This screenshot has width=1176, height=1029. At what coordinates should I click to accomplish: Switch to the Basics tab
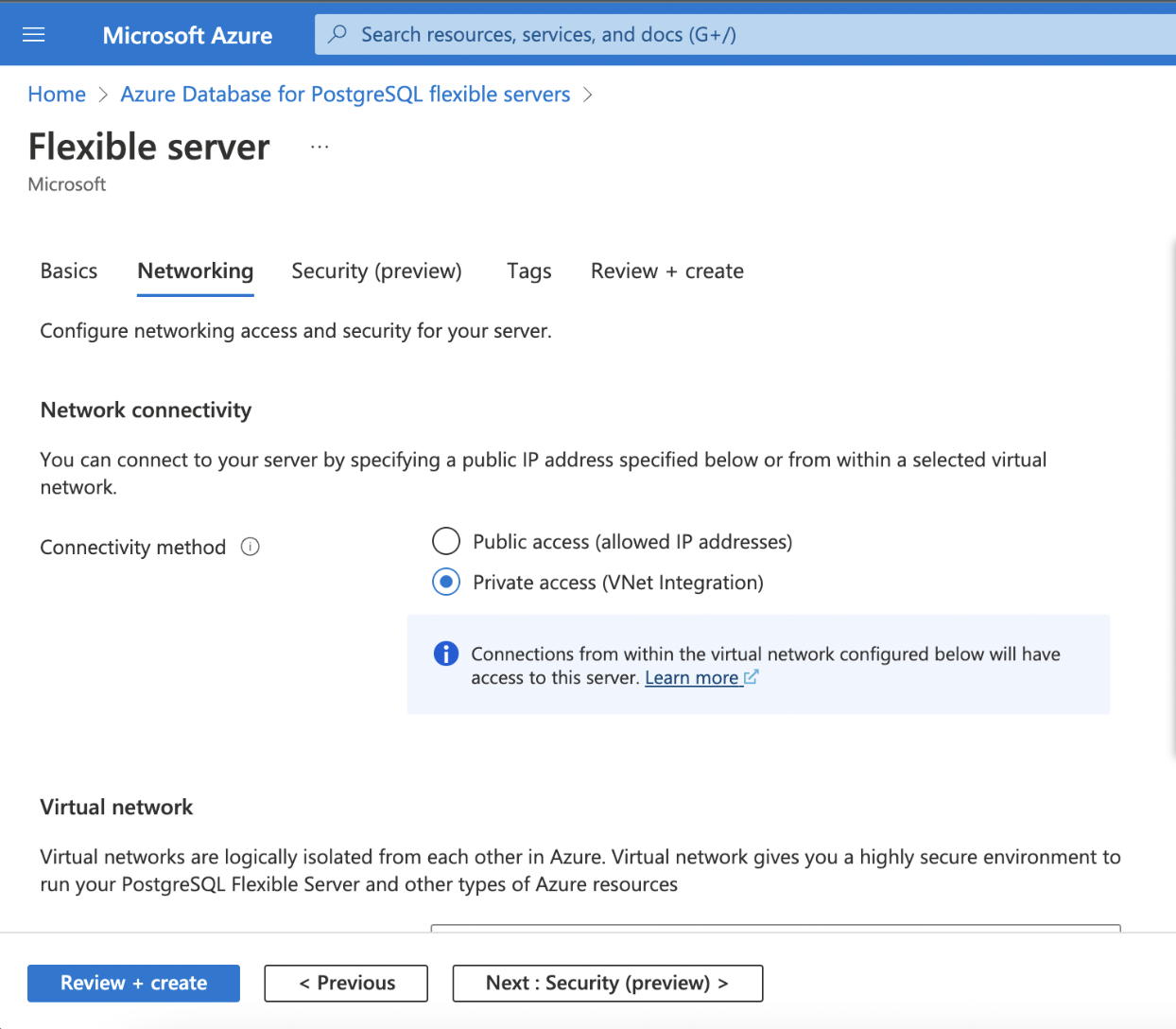click(69, 271)
